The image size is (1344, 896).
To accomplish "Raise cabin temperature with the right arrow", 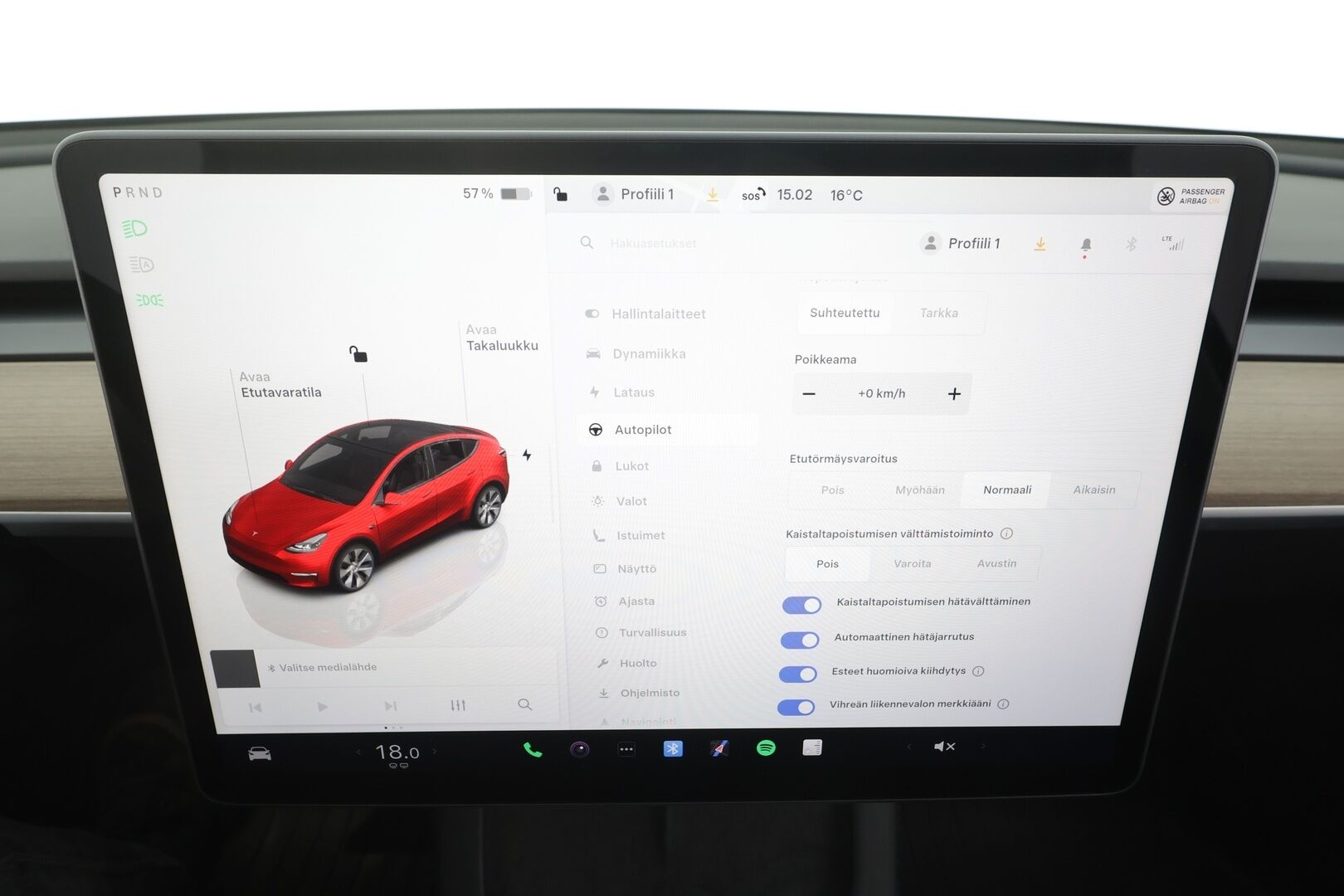I will pos(434,751).
